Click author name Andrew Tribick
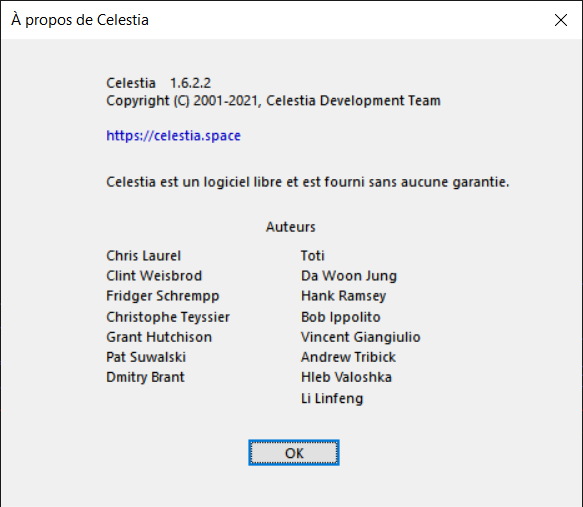 [x=348, y=357]
